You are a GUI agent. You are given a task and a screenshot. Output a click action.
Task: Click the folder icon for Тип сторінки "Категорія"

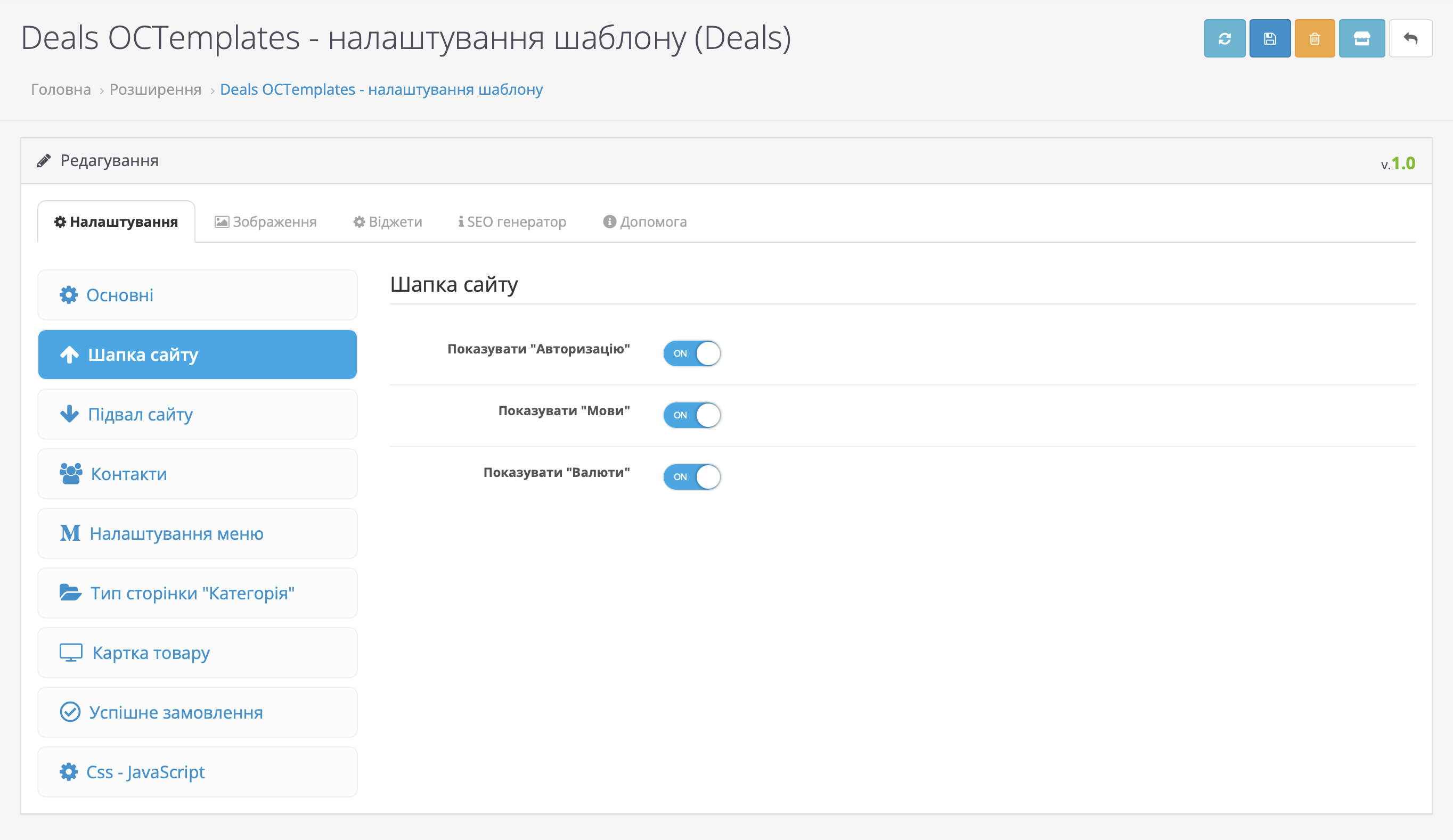pos(70,592)
